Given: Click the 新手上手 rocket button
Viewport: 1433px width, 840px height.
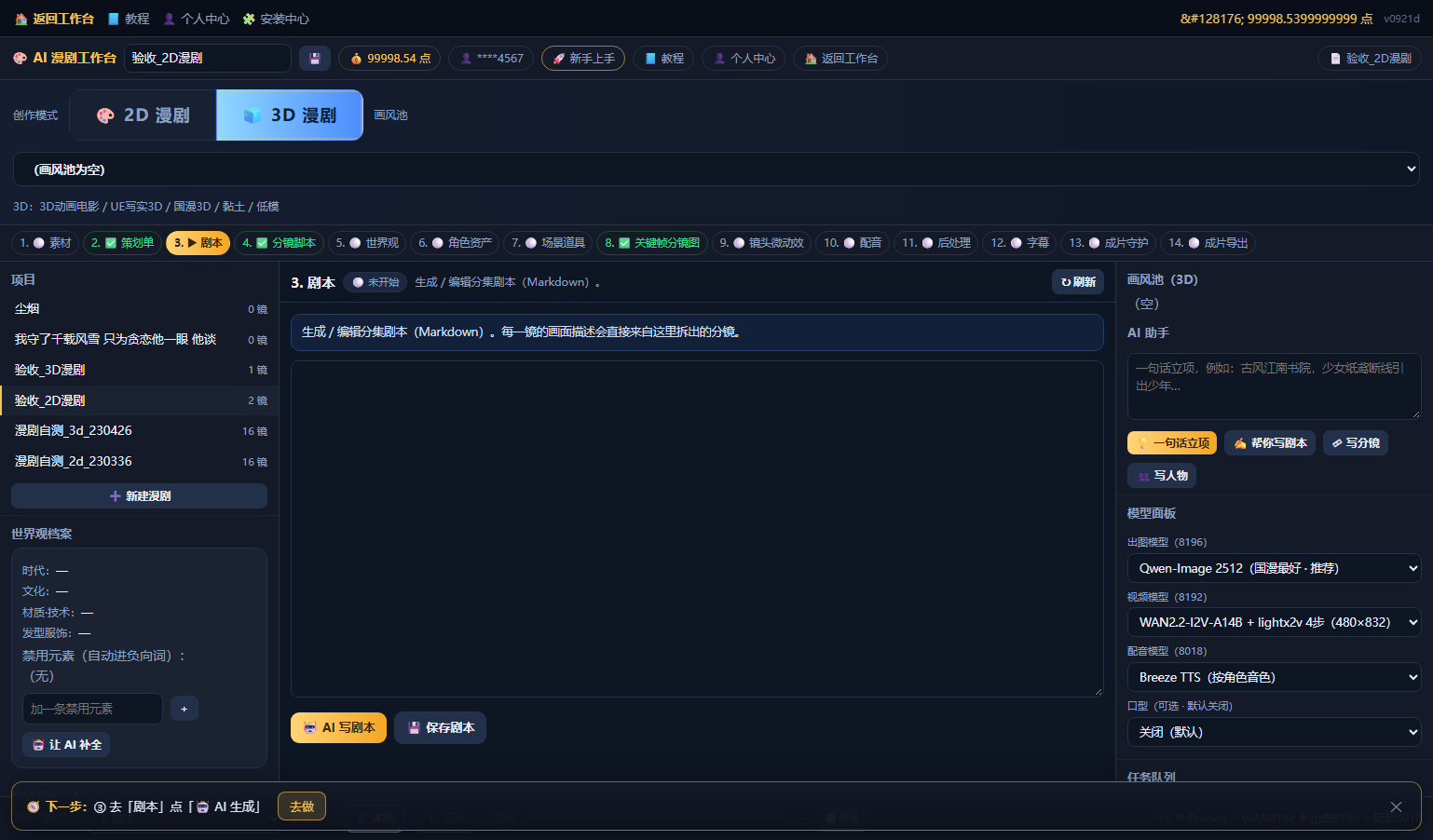Looking at the screenshot, I should tap(583, 58).
